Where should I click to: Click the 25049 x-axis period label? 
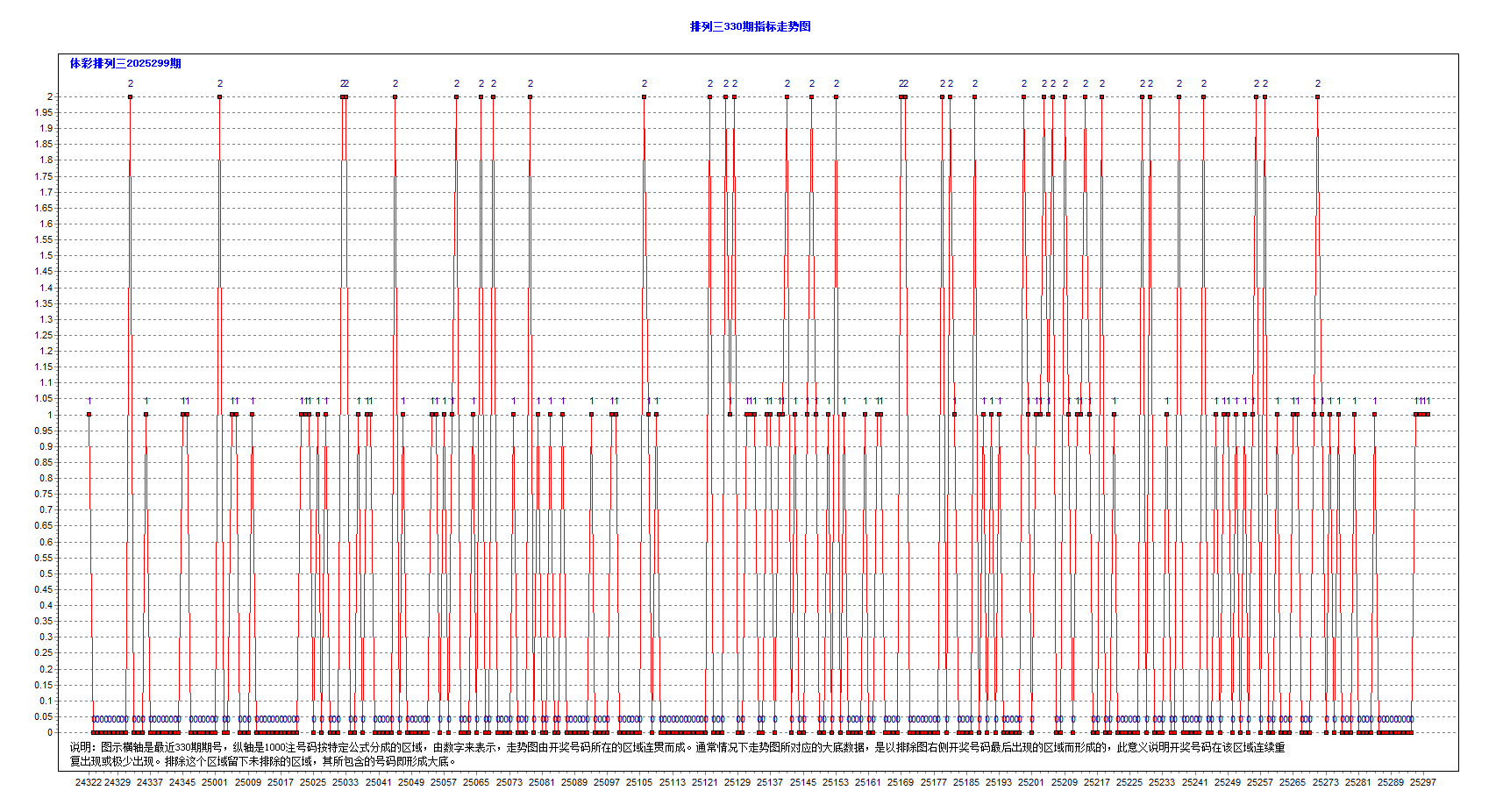pos(410,782)
